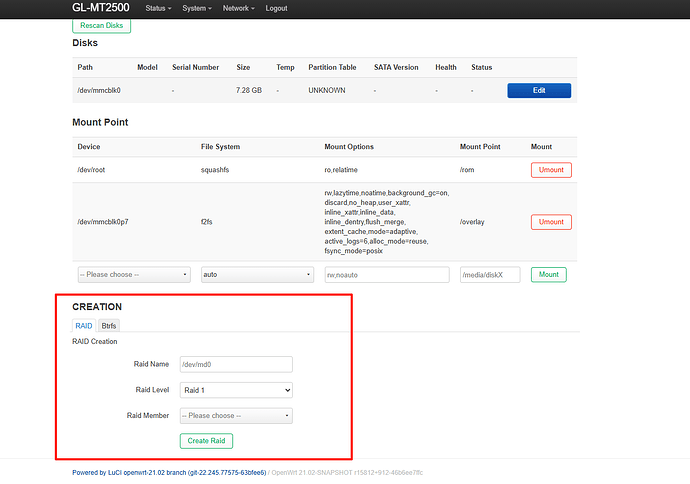This screenshot has height=484, width=690.
Task: Click the Raid Name input field
Action: (x=235, y=365)
